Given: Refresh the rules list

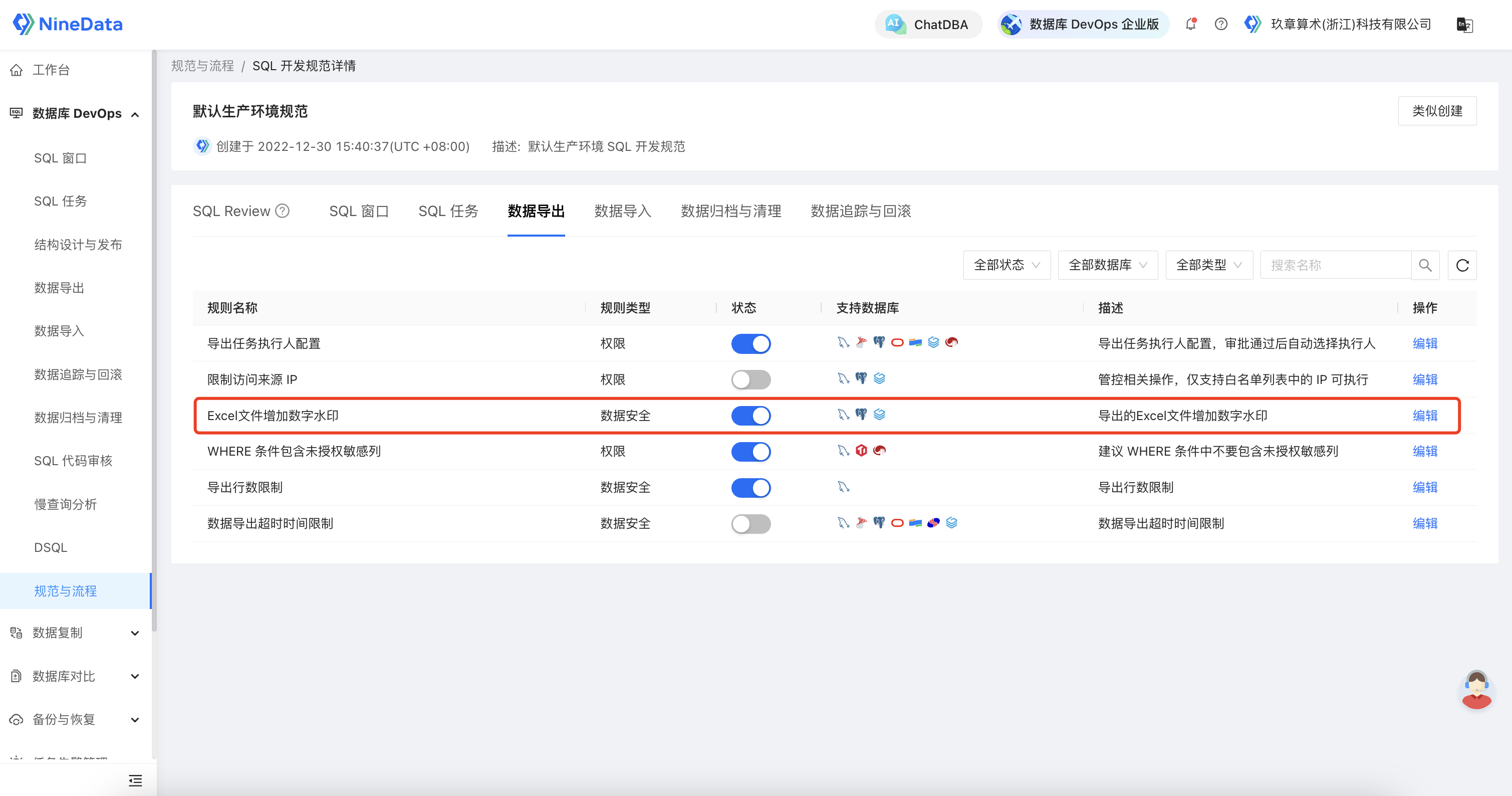Looking at the screenshot, I should click(x=1462, y=265).
